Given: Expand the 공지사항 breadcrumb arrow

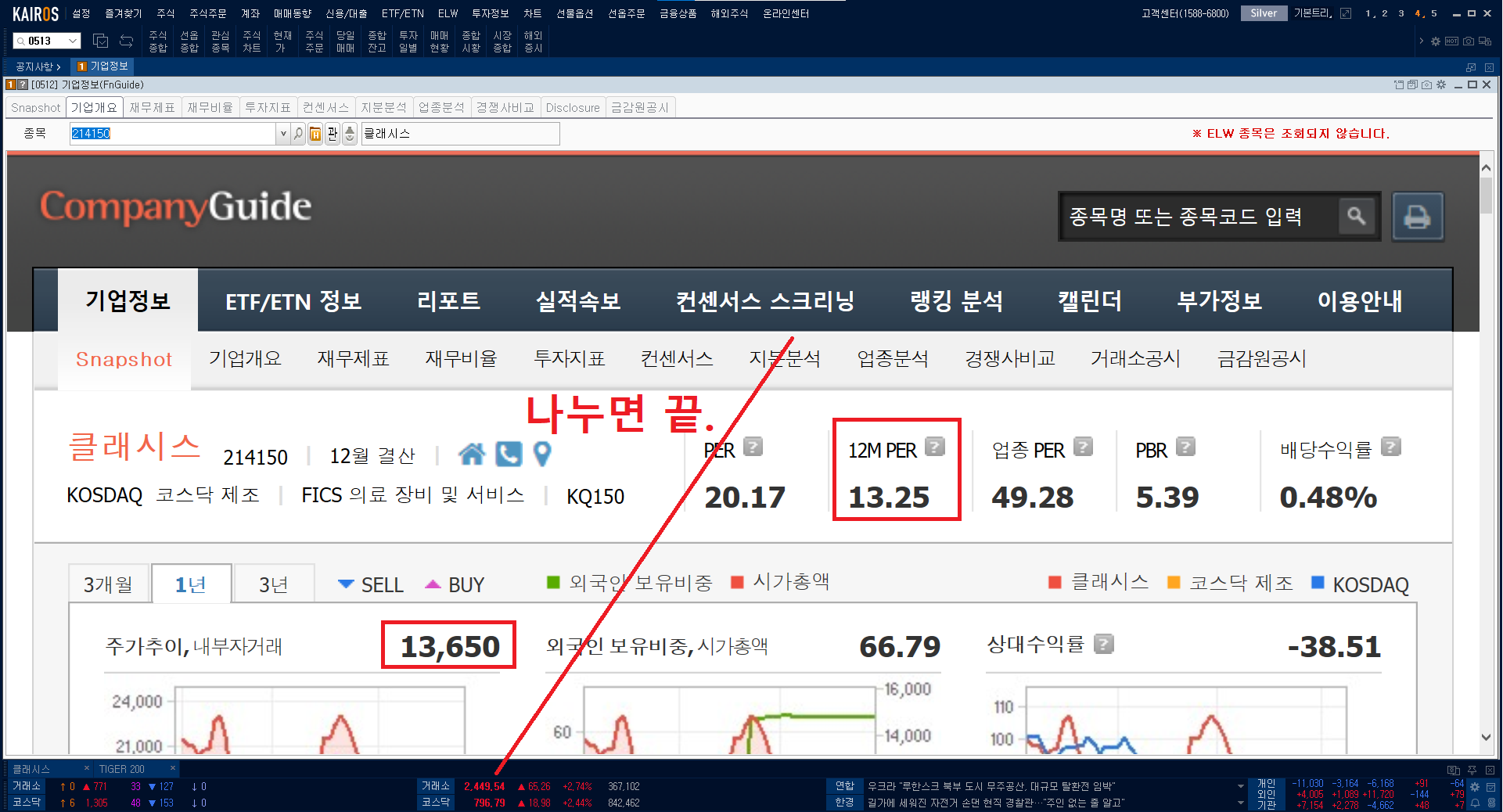Looking at the screenshot, I should (59, 66).
